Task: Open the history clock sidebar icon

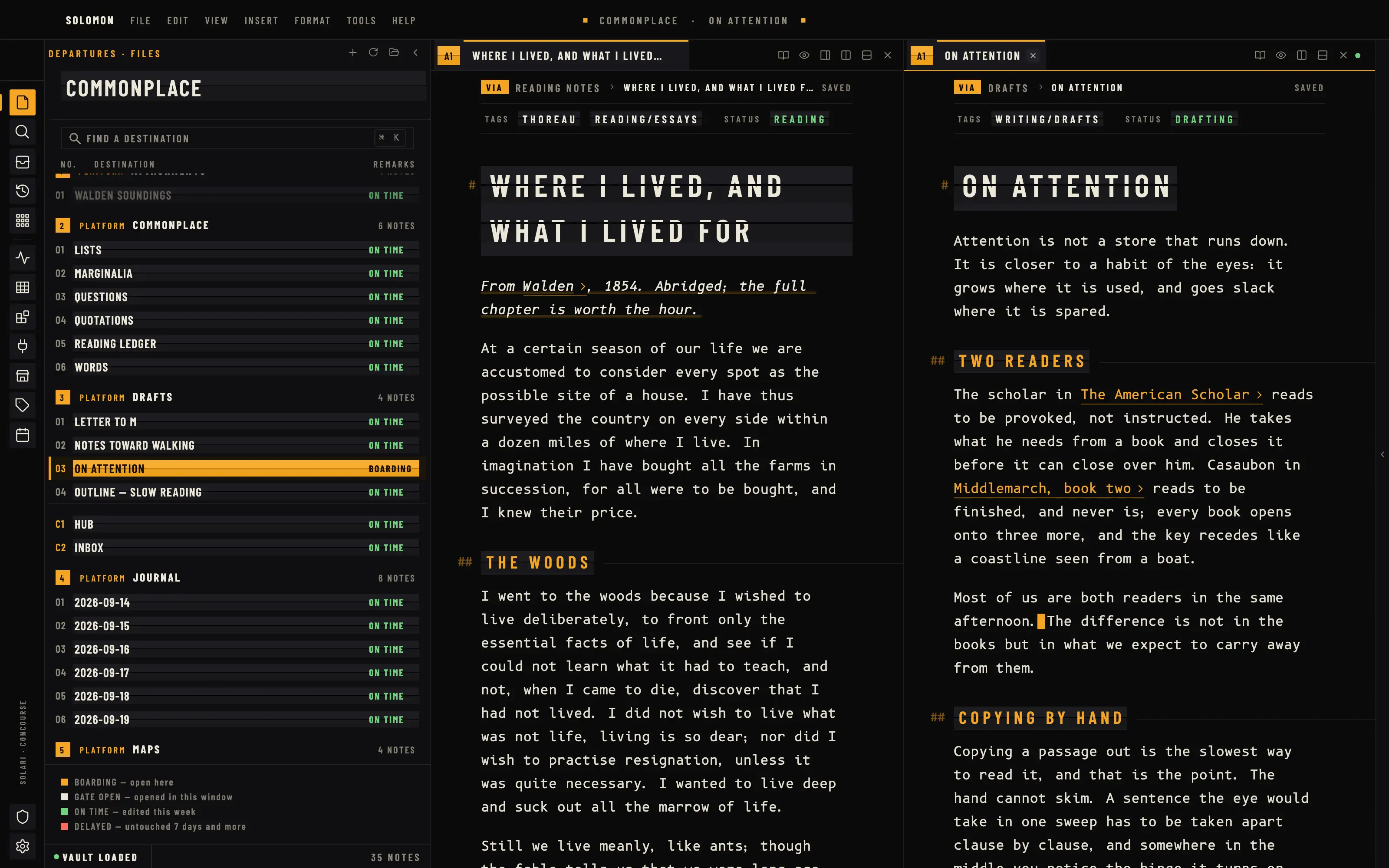Action: coord(23,191)
